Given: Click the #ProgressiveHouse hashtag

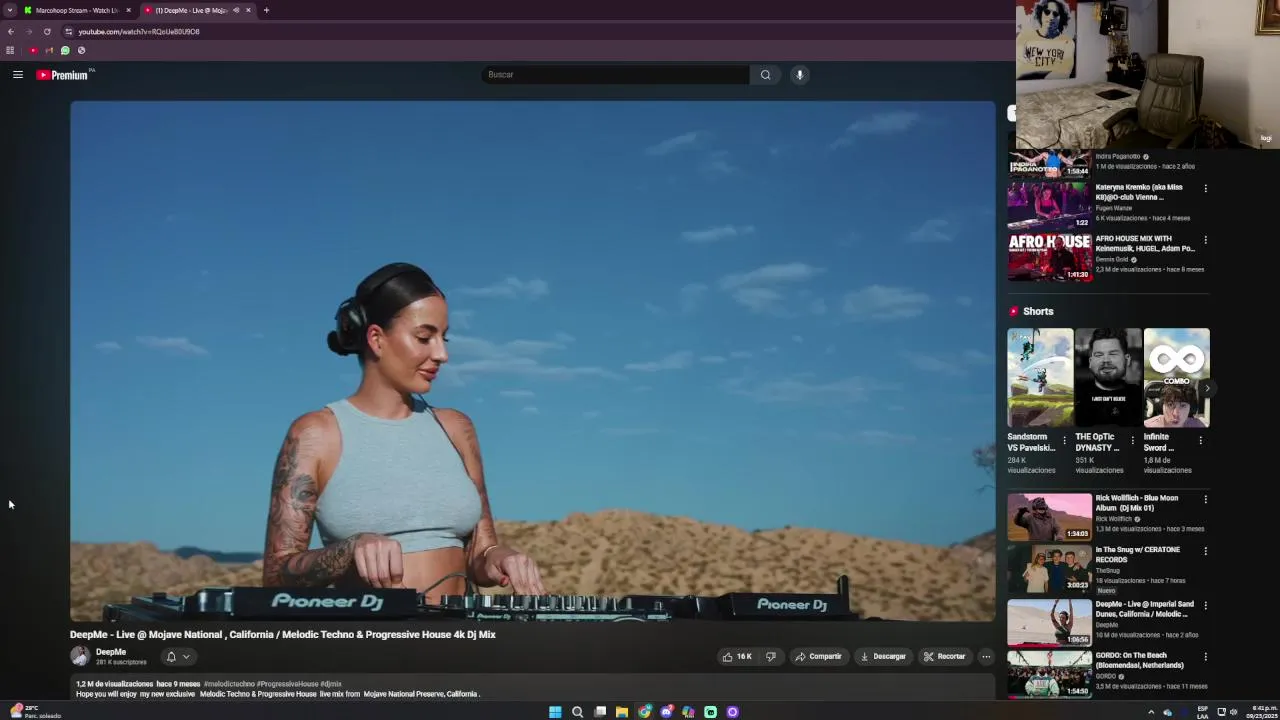Looking at the screenshot, I should click(287, 684).
